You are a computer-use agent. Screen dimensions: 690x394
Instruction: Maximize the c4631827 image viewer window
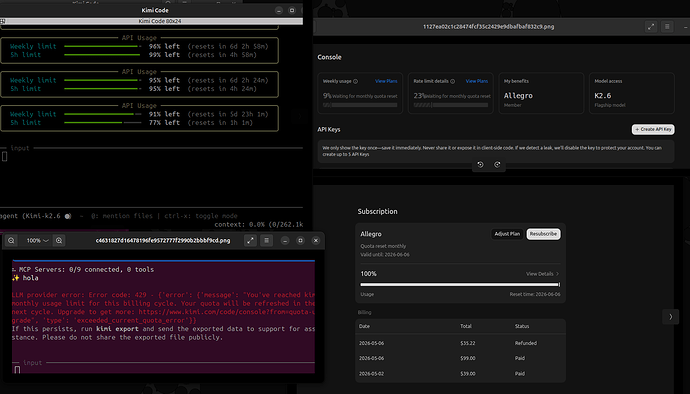point(301,240)
